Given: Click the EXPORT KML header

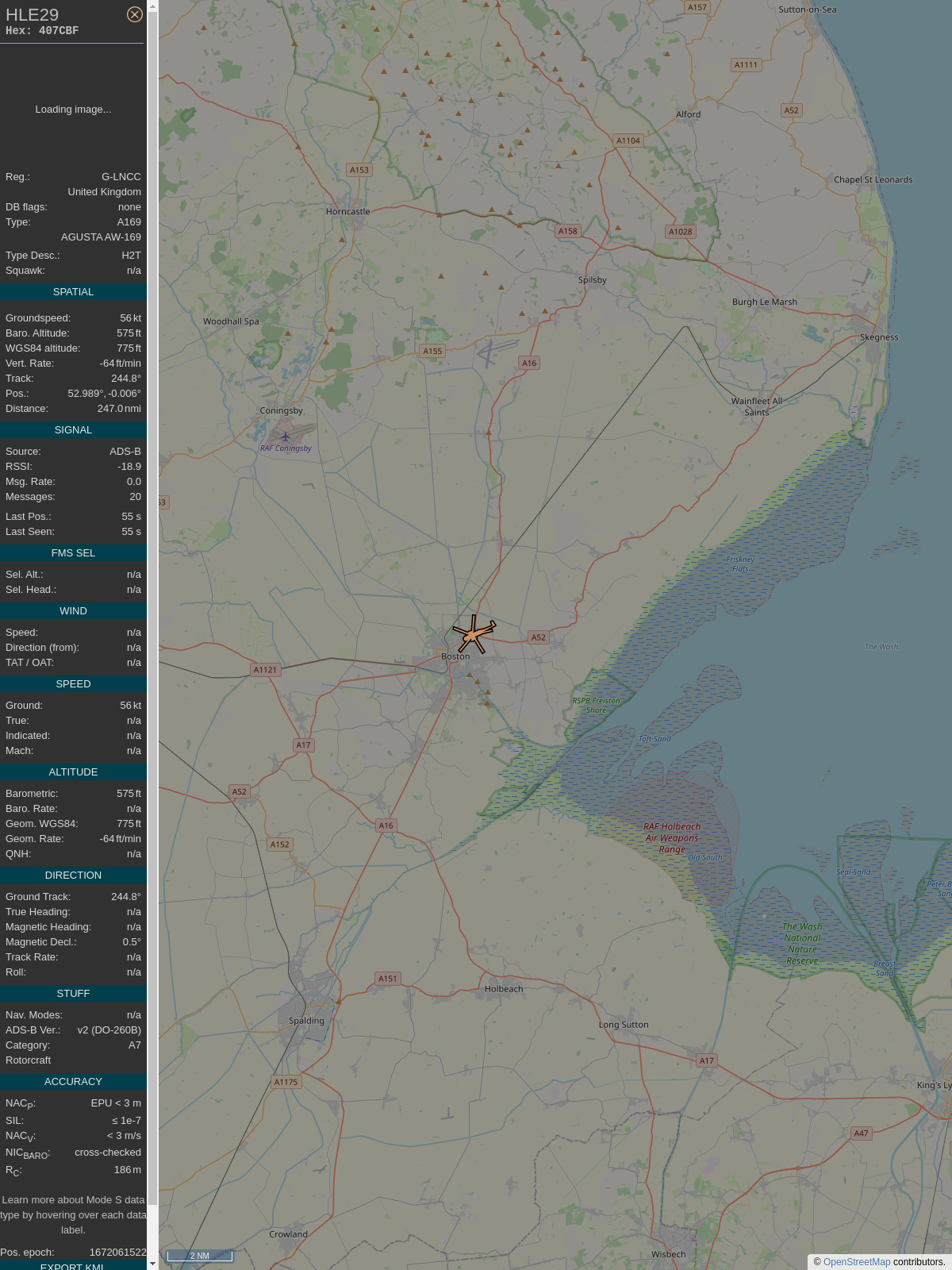Looking at the screenshot, I should point(73,1266).
